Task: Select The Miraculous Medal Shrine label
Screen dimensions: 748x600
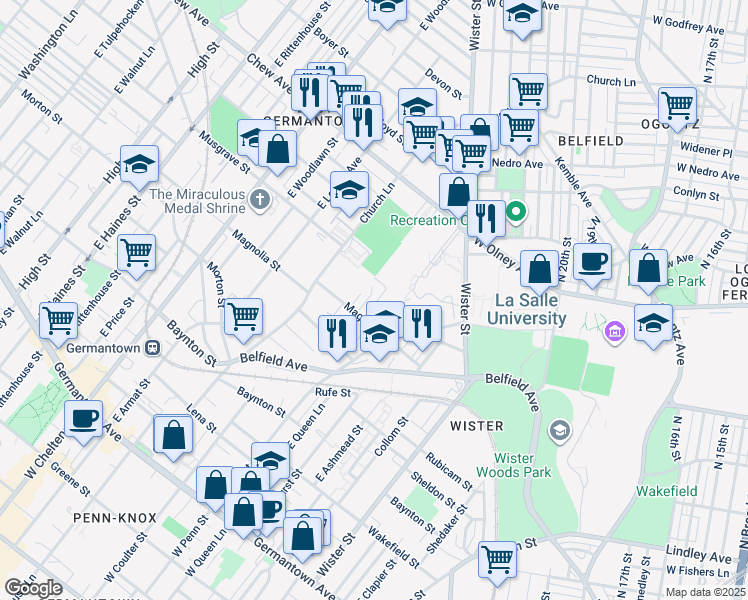Action: (197, 201)
